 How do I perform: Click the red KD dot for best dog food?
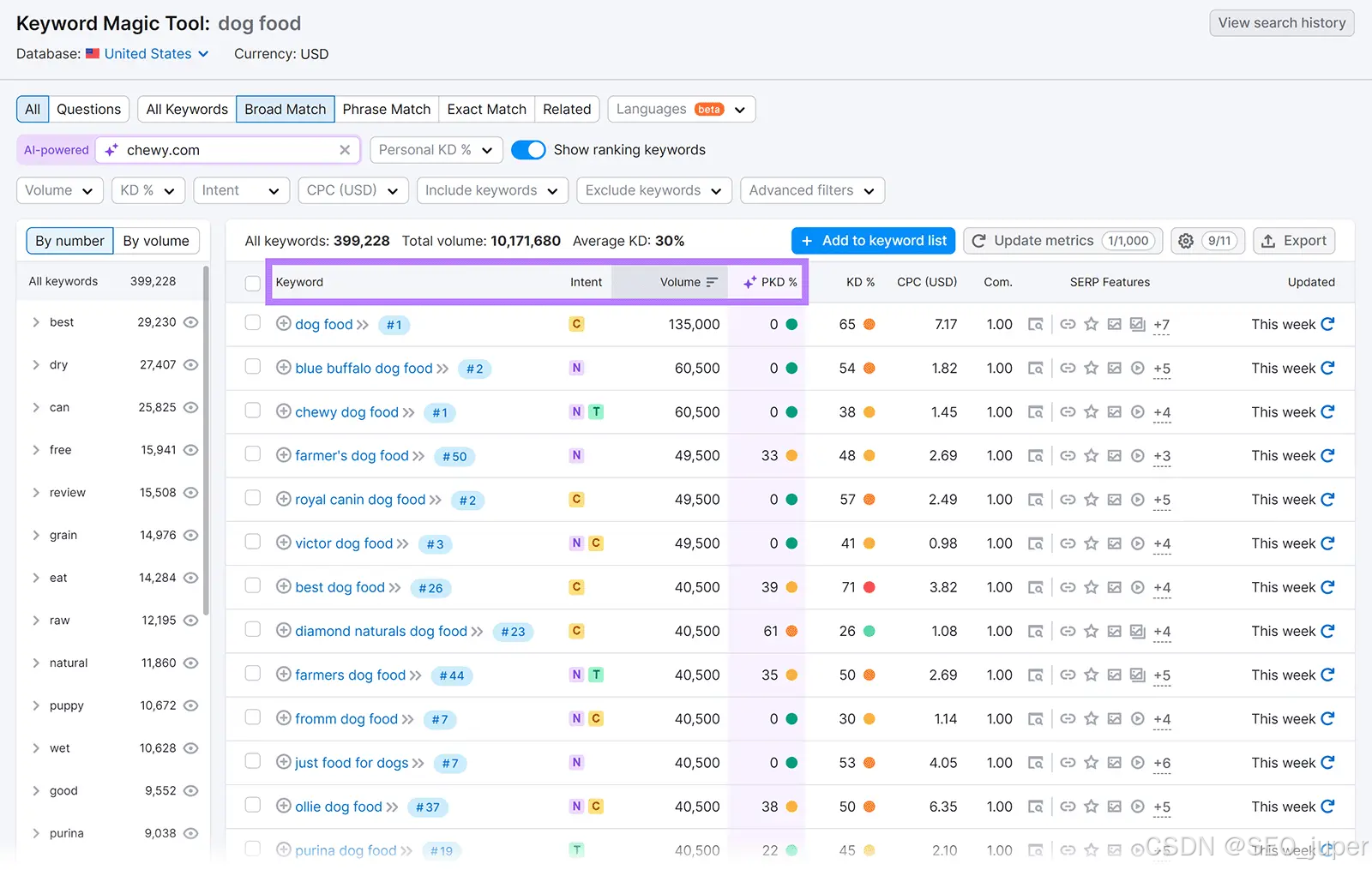click(869, 587)
